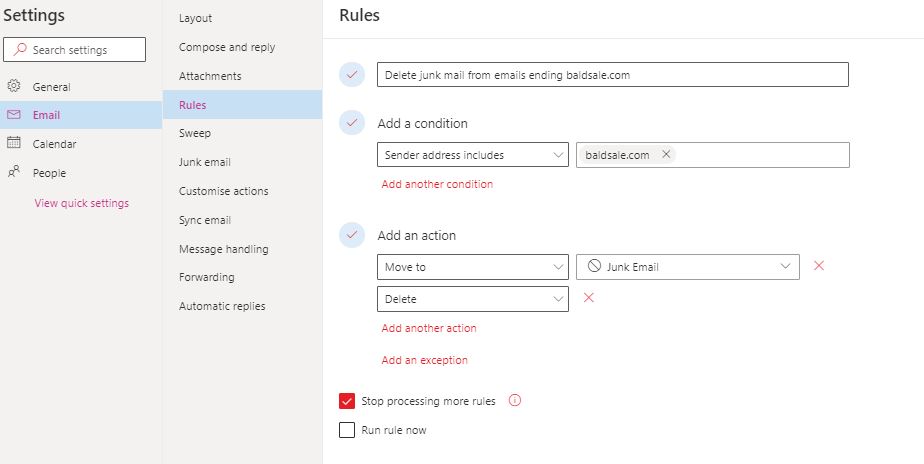
Task: Click Add another condition link
Action: 437,184
